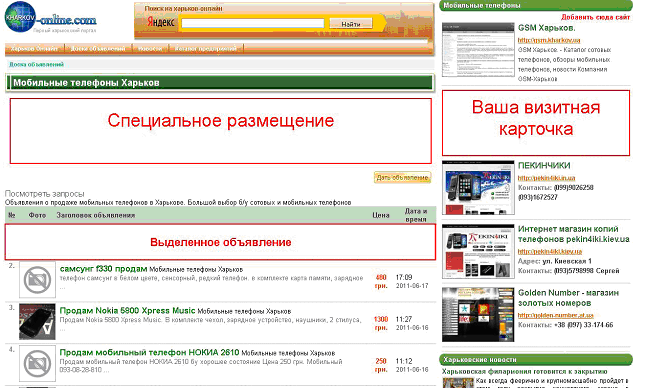The height and width of the screenshot is (388, 645).
Task: Click the no-photo placeholder for самсунг f330 ad
Action: tap(37, 280)
